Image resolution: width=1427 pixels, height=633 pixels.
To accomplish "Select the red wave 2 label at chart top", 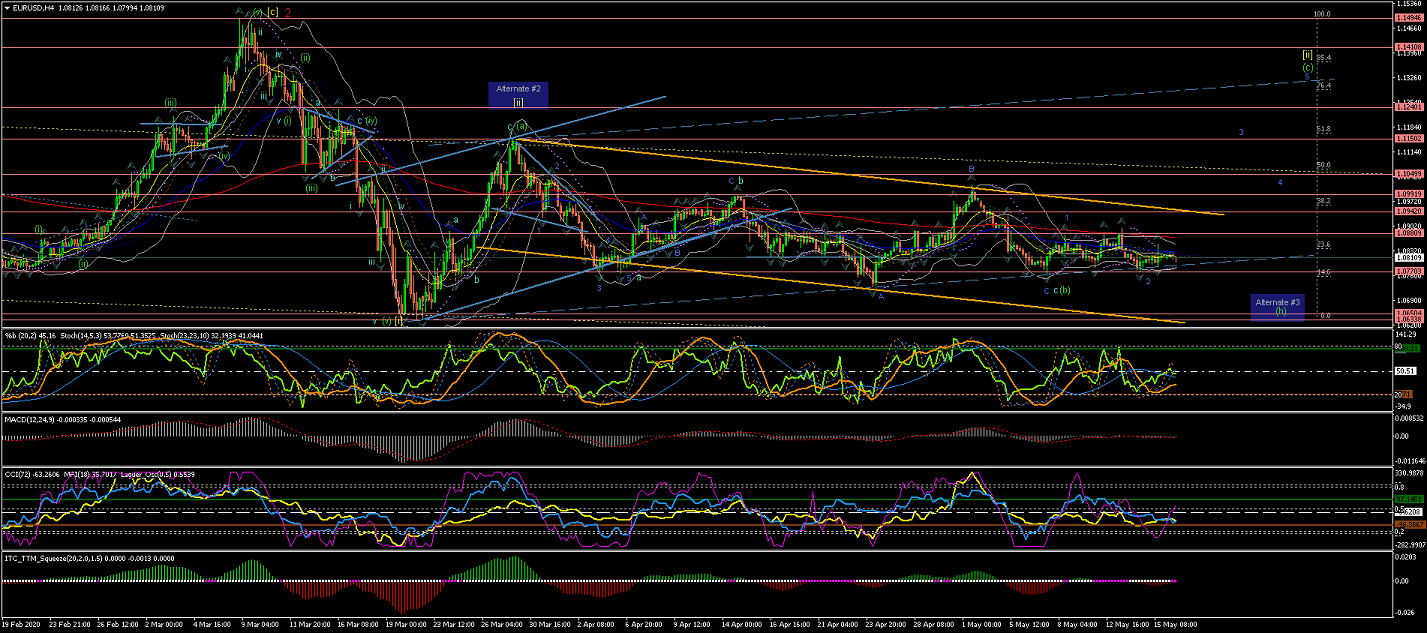I will point(288,13).
